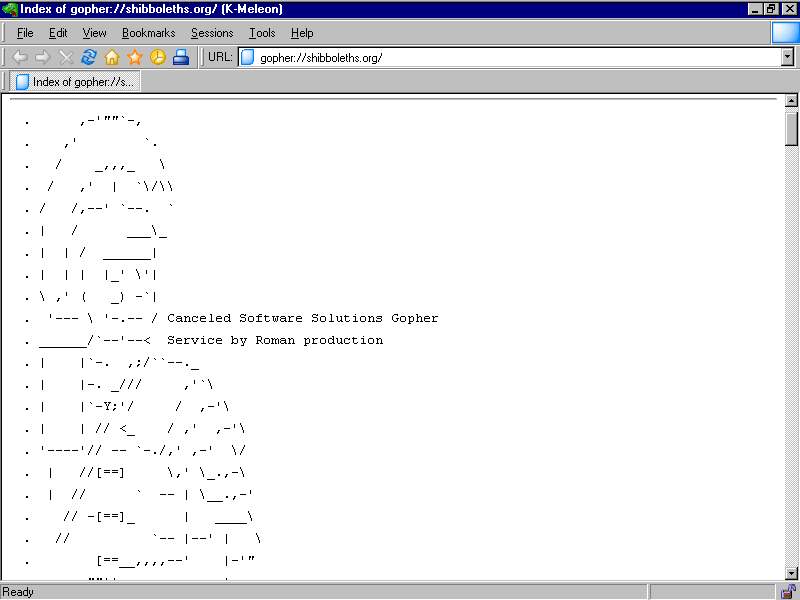Click the Back navigation arrow
The image size is (800, 600).
19,57
